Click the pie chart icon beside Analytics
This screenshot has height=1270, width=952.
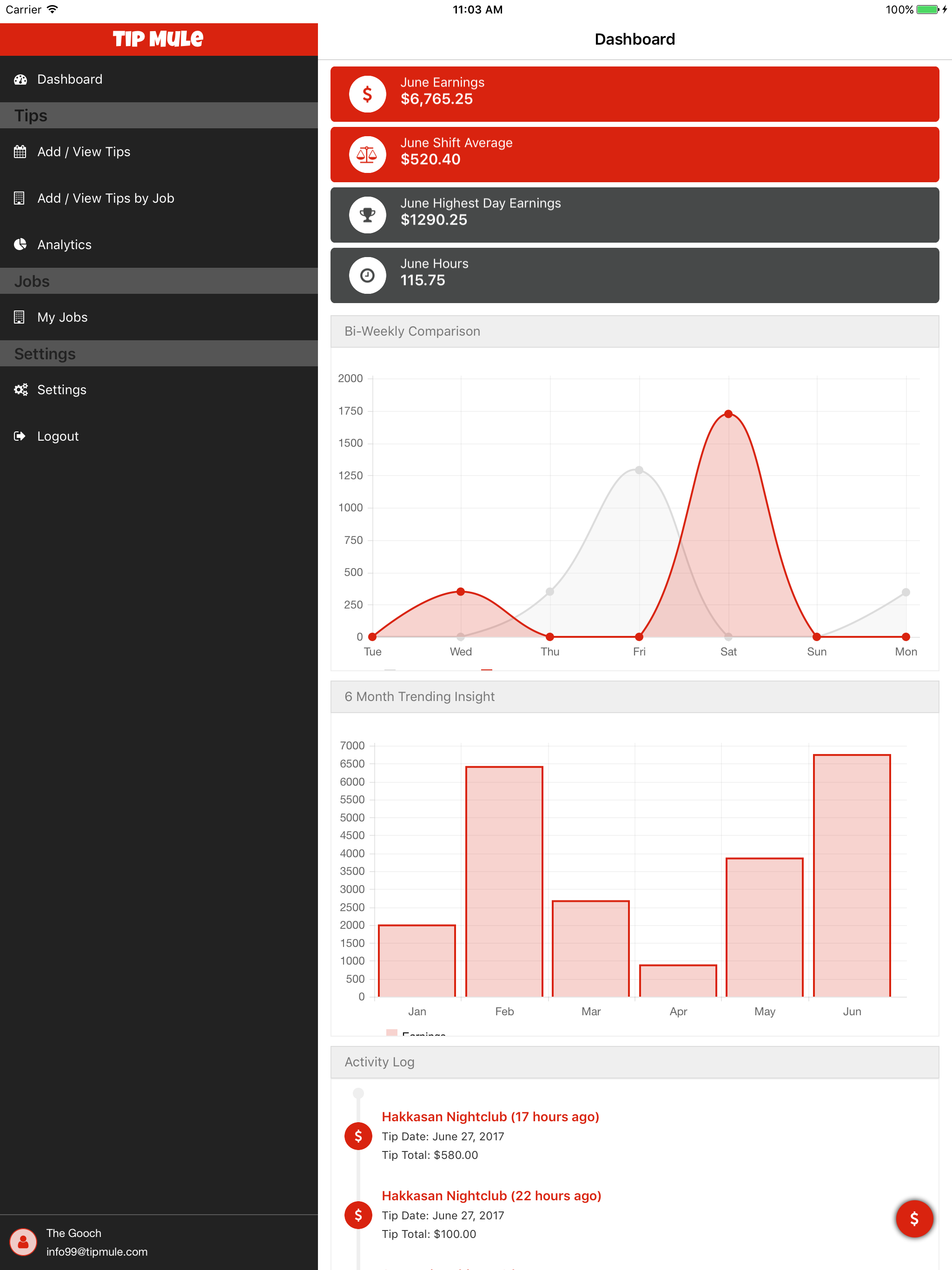(20, 245)
